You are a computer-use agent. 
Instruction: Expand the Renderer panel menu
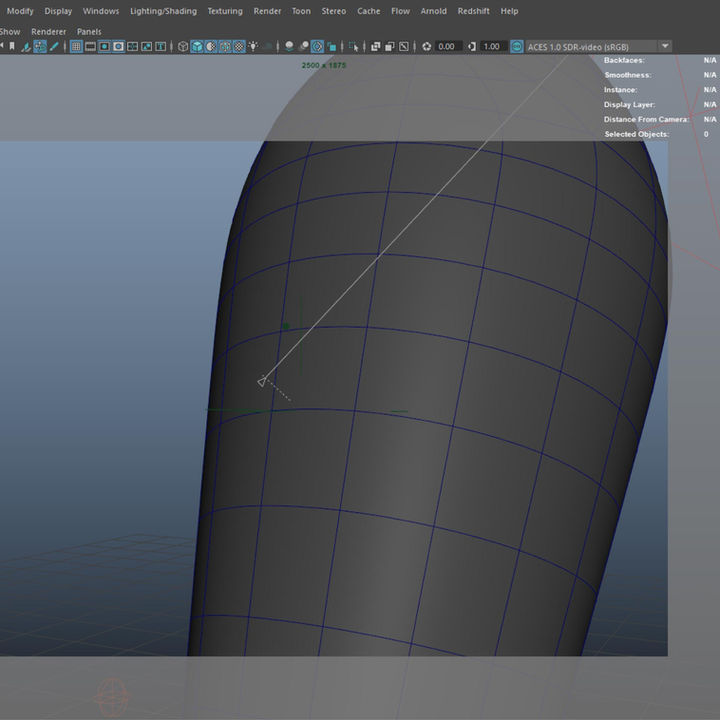48,31
